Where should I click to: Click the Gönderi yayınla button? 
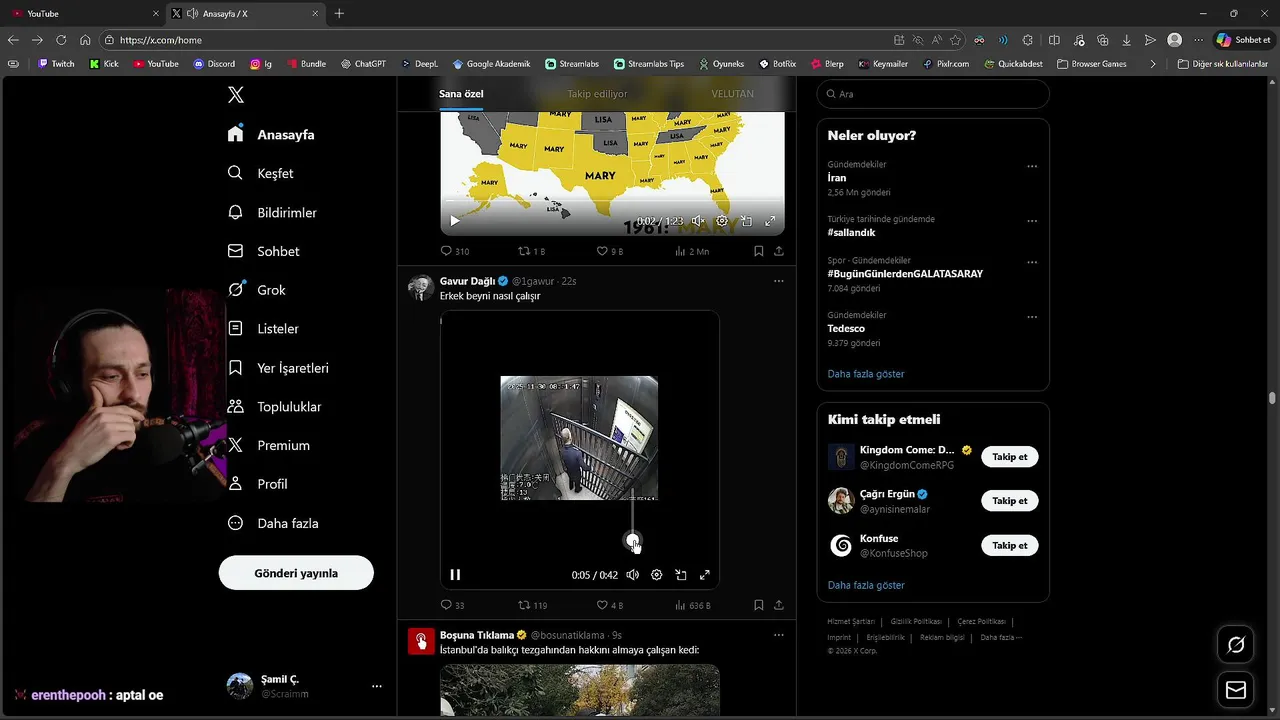296,573
